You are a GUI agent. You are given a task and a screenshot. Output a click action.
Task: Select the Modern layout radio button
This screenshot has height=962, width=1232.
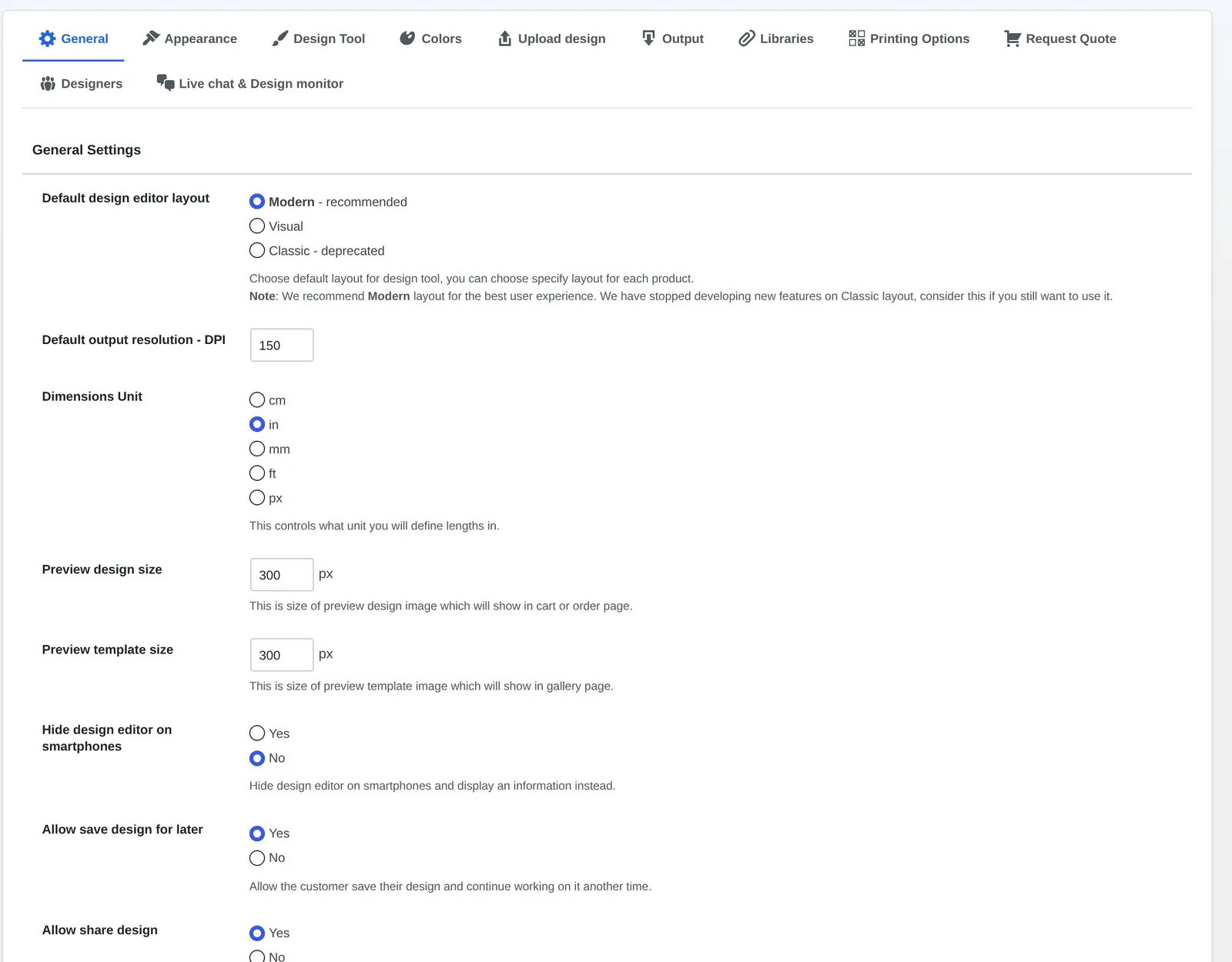coord(257,202)
